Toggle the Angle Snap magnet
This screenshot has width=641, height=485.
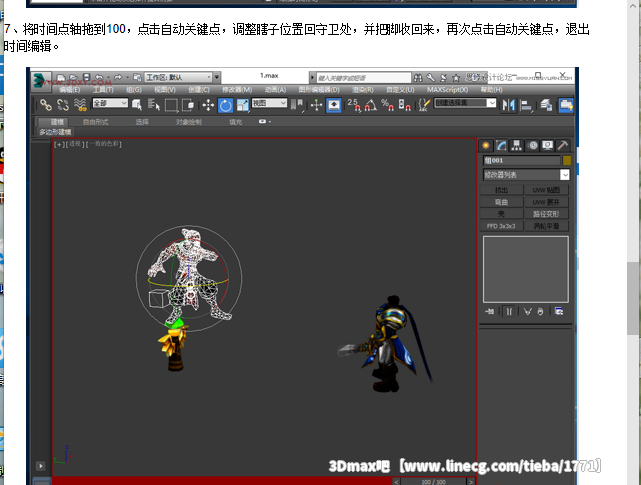370,105
